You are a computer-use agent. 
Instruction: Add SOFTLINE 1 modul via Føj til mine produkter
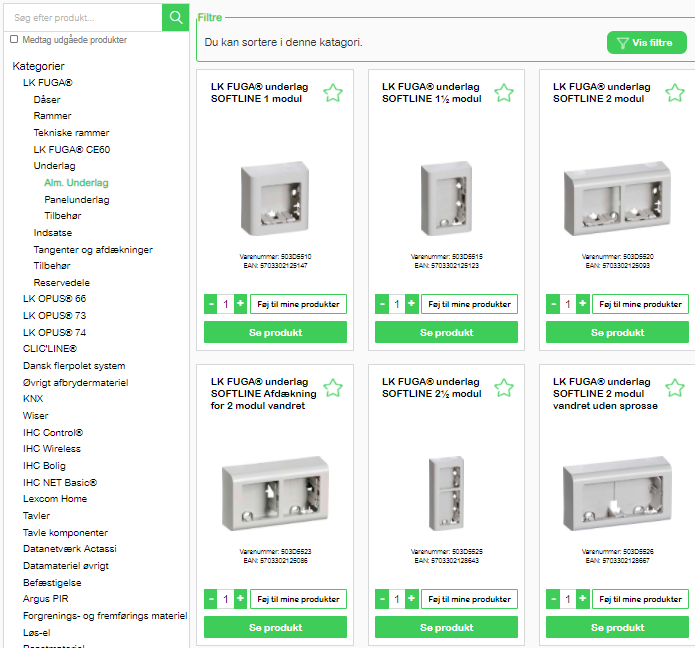pyautogui.click(x=298, y=304)
